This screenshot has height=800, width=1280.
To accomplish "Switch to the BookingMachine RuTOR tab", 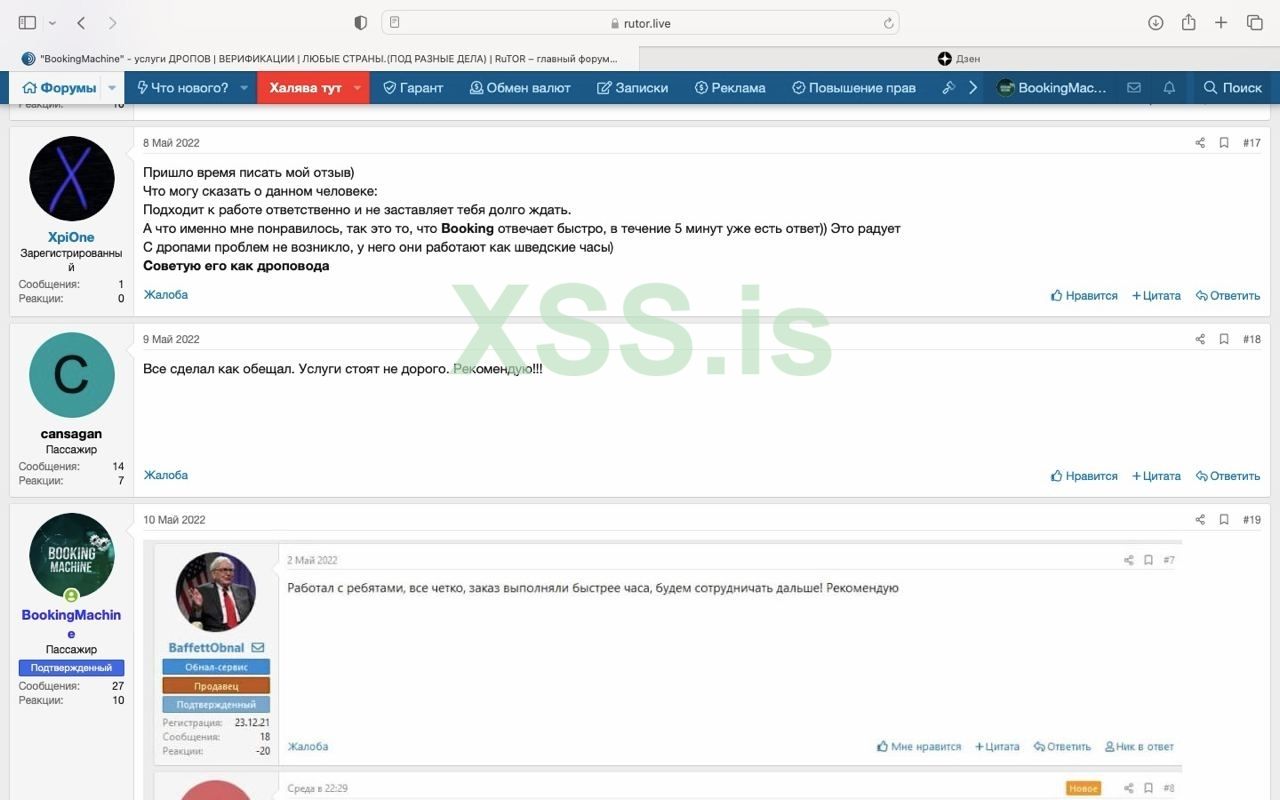I will coord(320,59).
